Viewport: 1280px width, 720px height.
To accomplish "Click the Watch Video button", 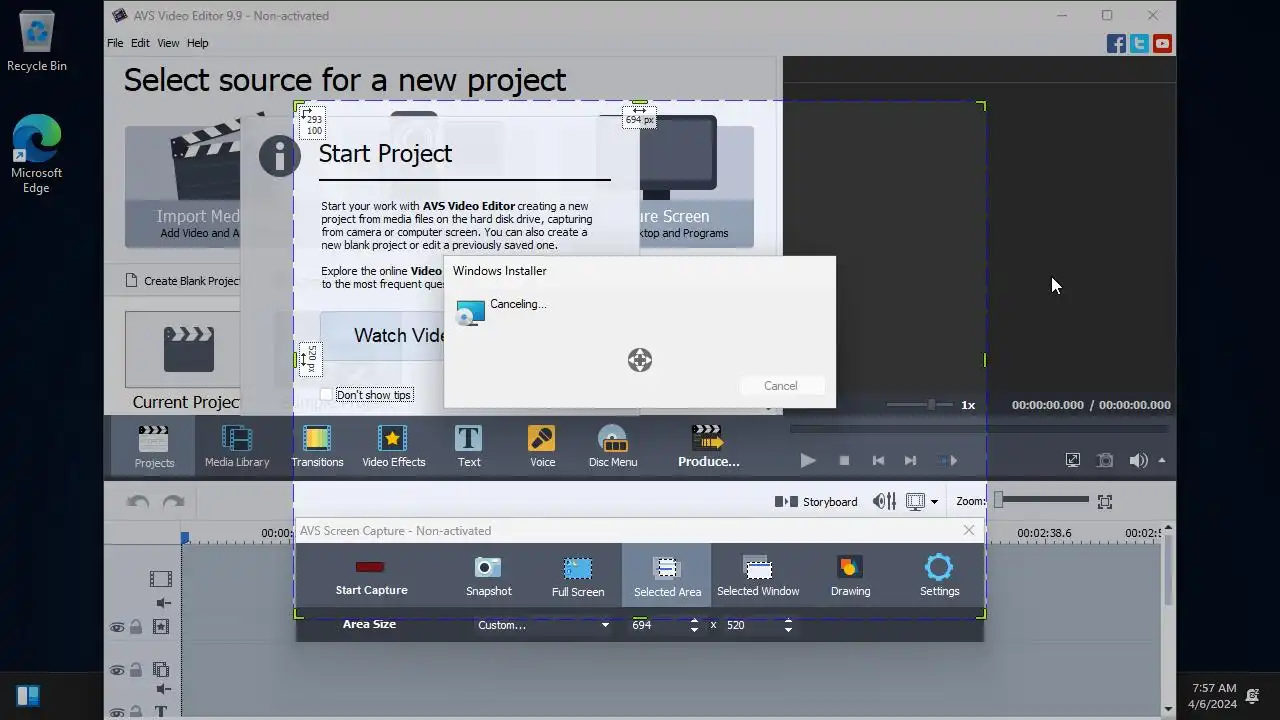I will point(382,335).
